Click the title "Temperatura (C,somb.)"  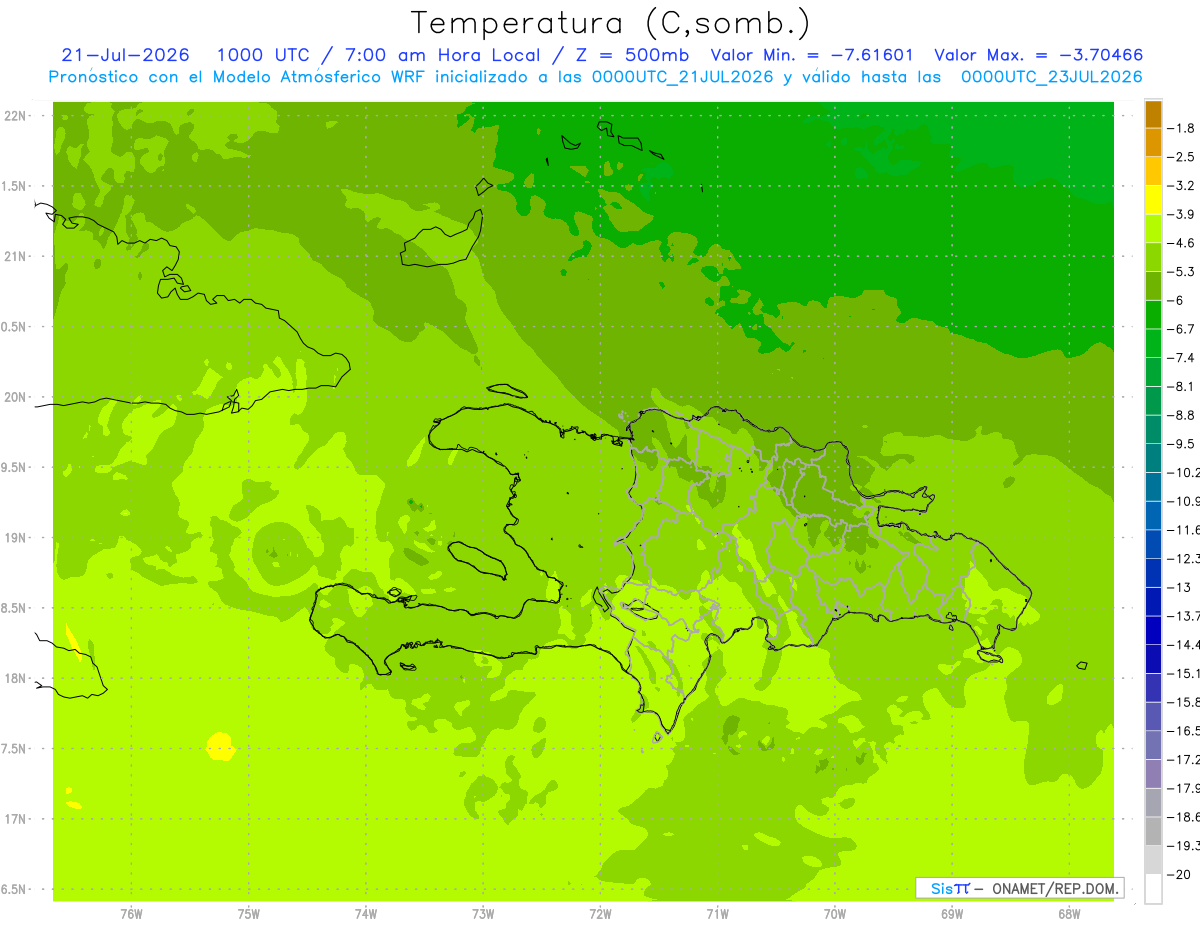pos(611,23)
